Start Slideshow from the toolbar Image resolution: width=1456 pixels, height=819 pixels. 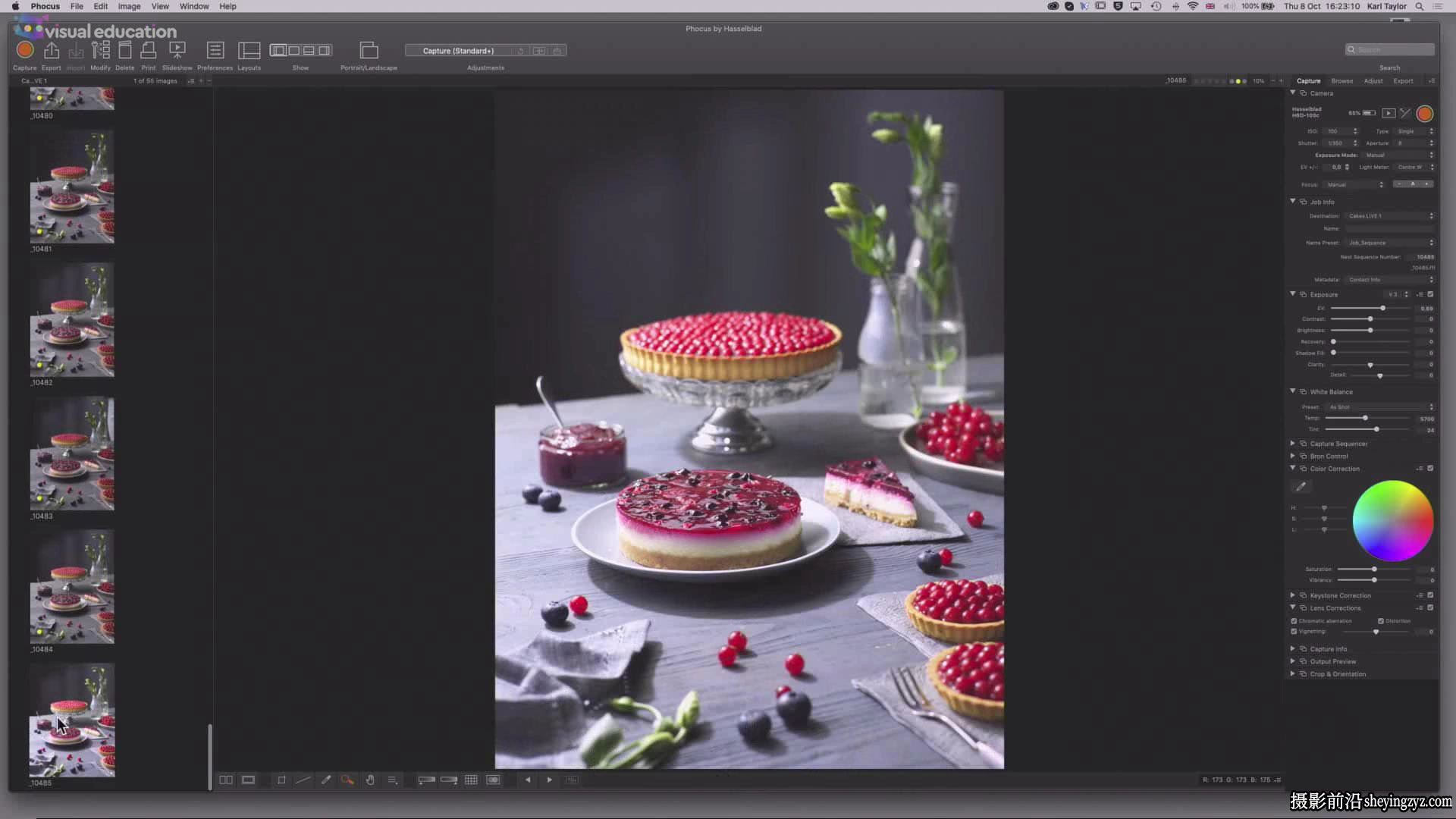tap(177, 50)
